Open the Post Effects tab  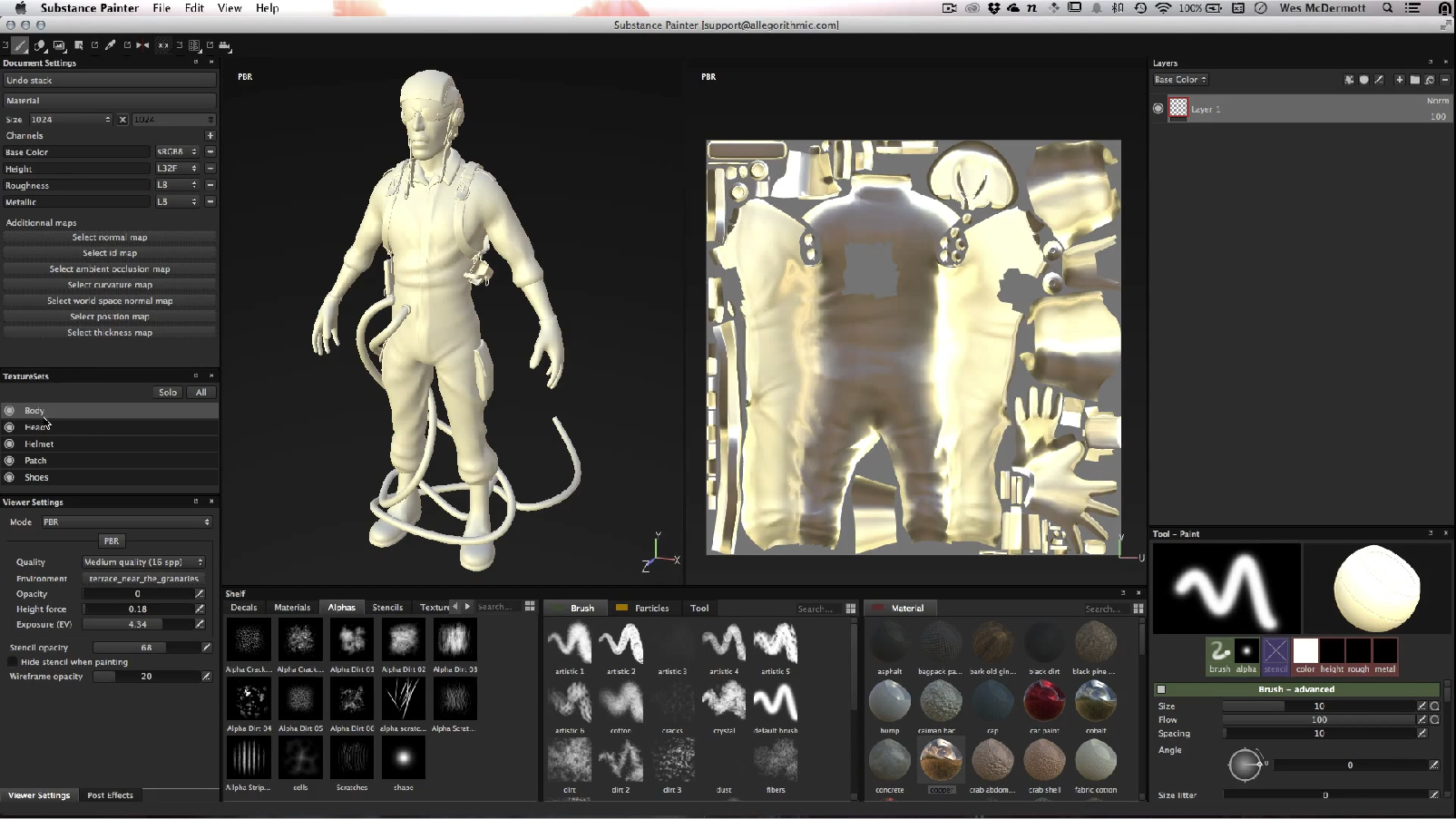point(110,795)
